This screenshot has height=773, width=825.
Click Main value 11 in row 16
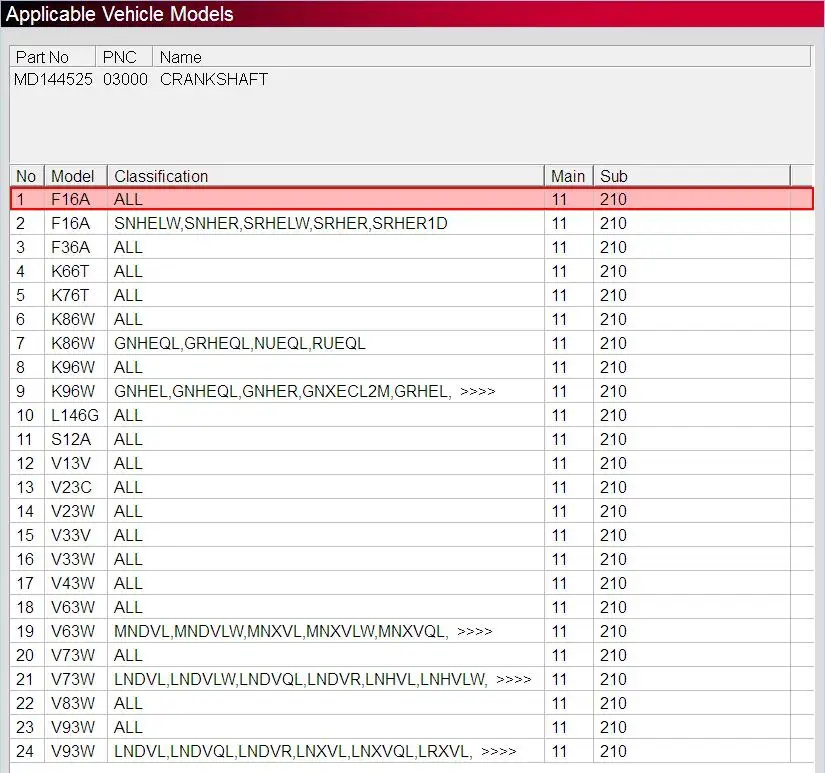point(559,559)
